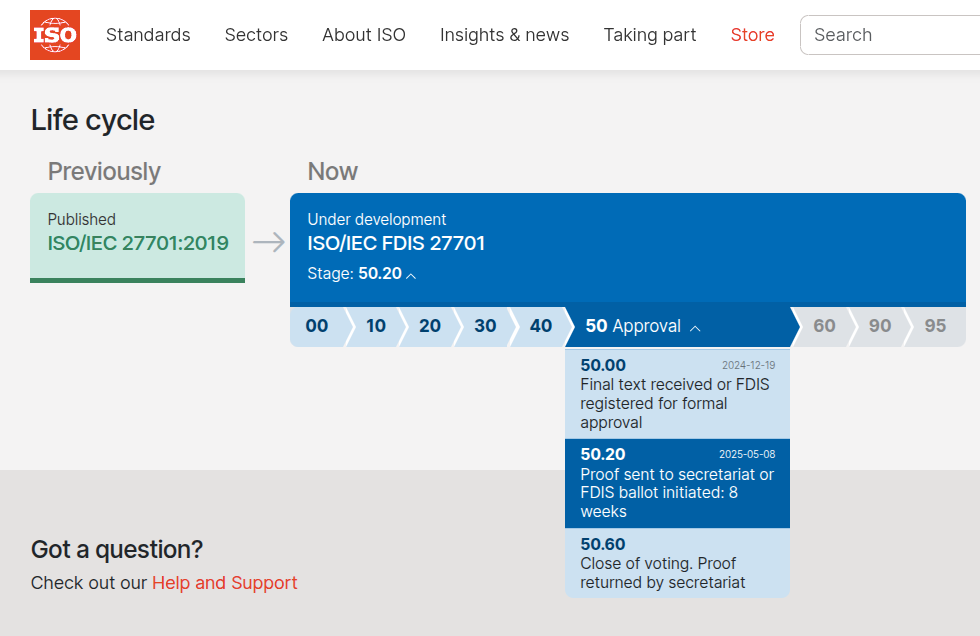Screen dimensions: 980x636
Task: Select stage 40 in life cycle bar
Action: [x=541, y=326]
